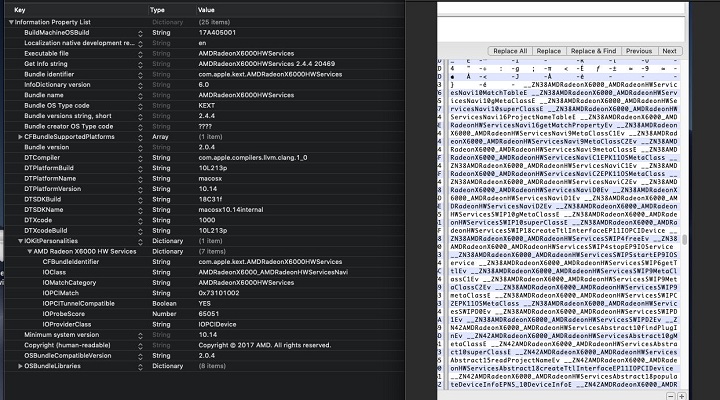Viewport: 720px width, 400px height.
Task: Collapse the Information Property List root
Action: pos(11,22)
